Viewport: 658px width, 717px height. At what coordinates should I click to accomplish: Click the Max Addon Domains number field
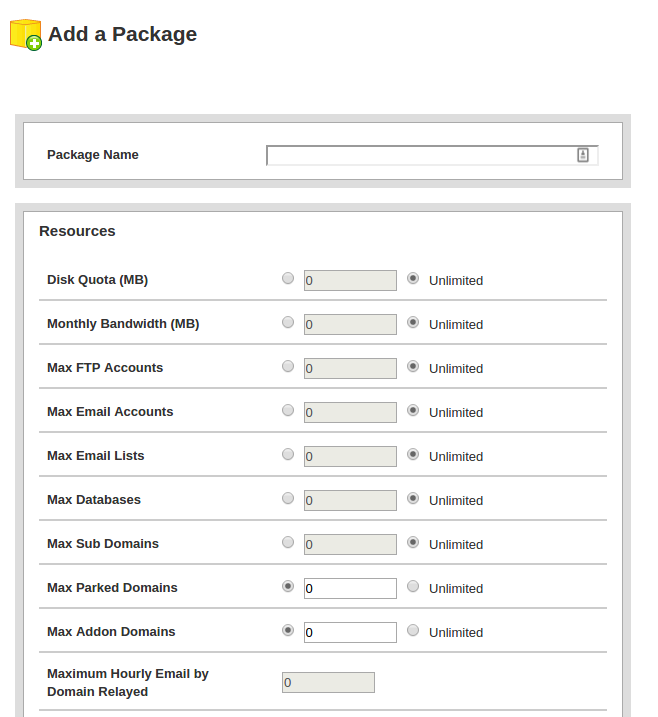click(x=350, y=632)
